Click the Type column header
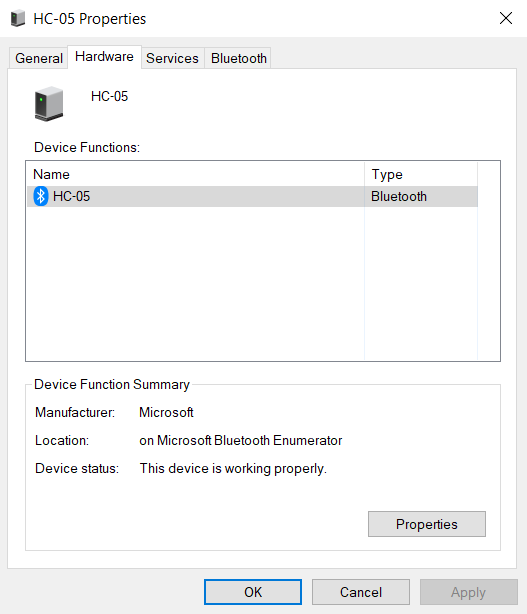527x614 pixels. point(421,174)
